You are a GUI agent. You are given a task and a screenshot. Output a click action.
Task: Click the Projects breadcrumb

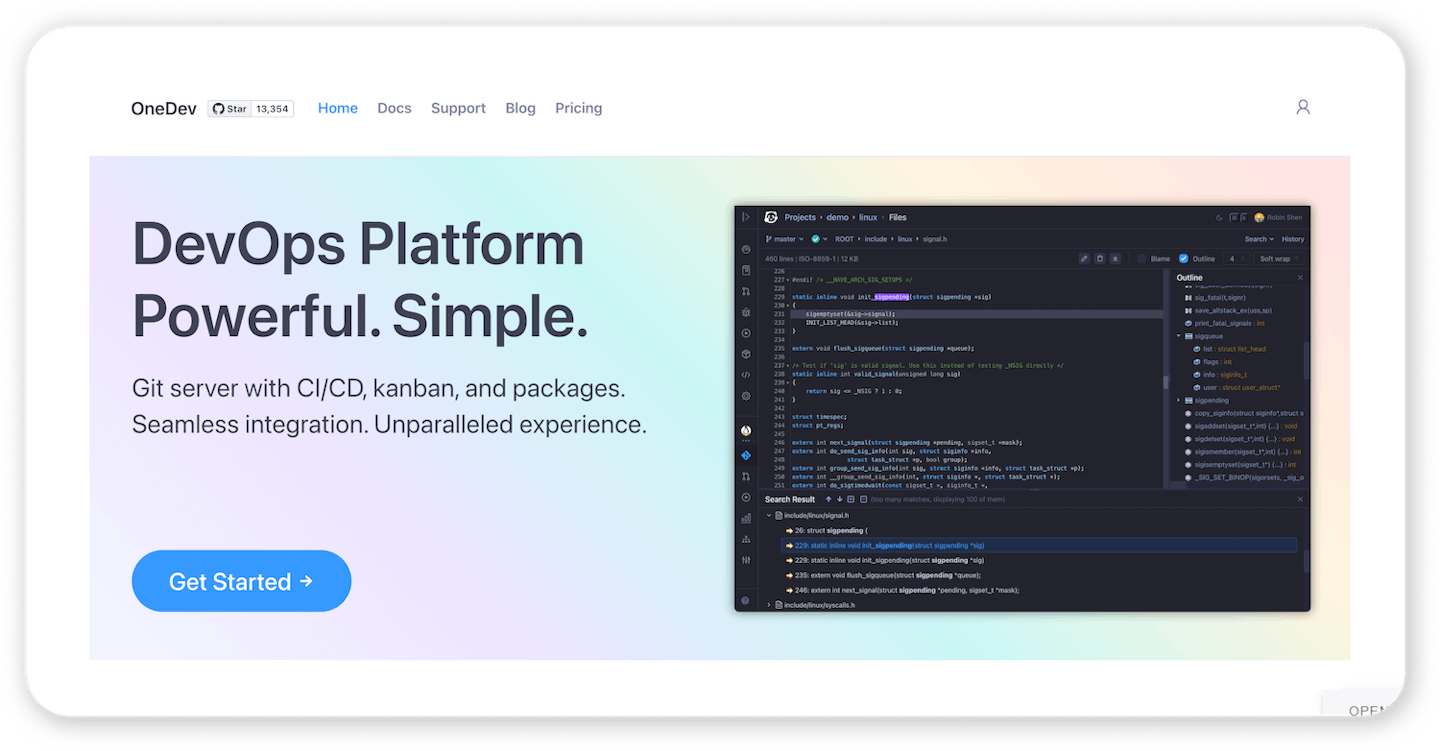tap(800, 217)
